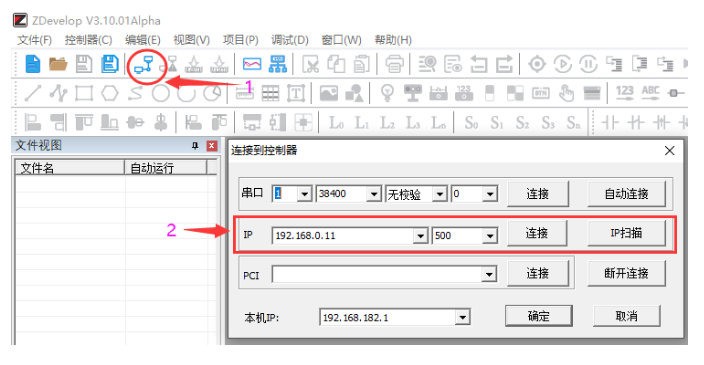
Task: Click the Copy toolbar icon
Action: [x=335, y=64]
